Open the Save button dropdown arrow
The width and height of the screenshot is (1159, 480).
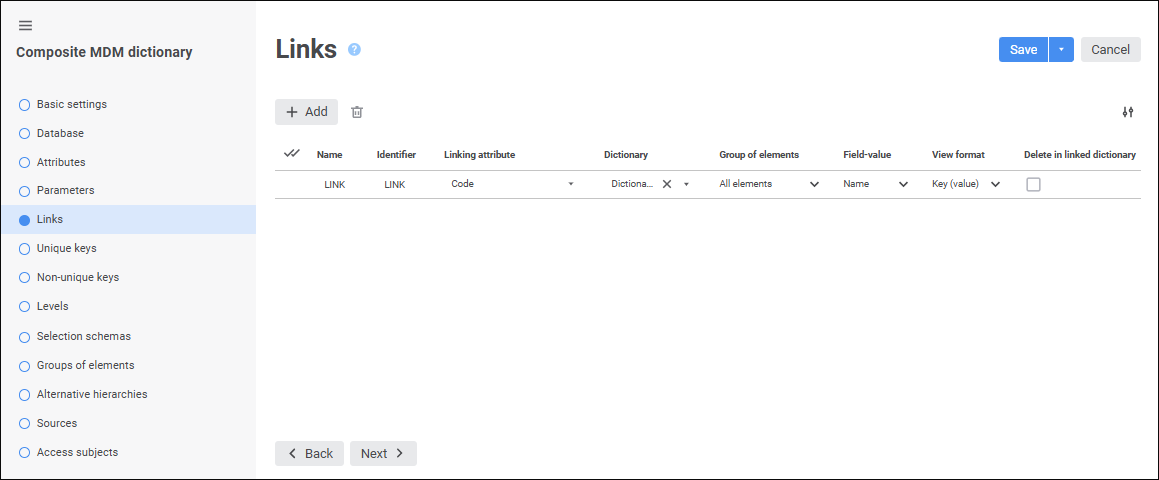pos(1061,50)
